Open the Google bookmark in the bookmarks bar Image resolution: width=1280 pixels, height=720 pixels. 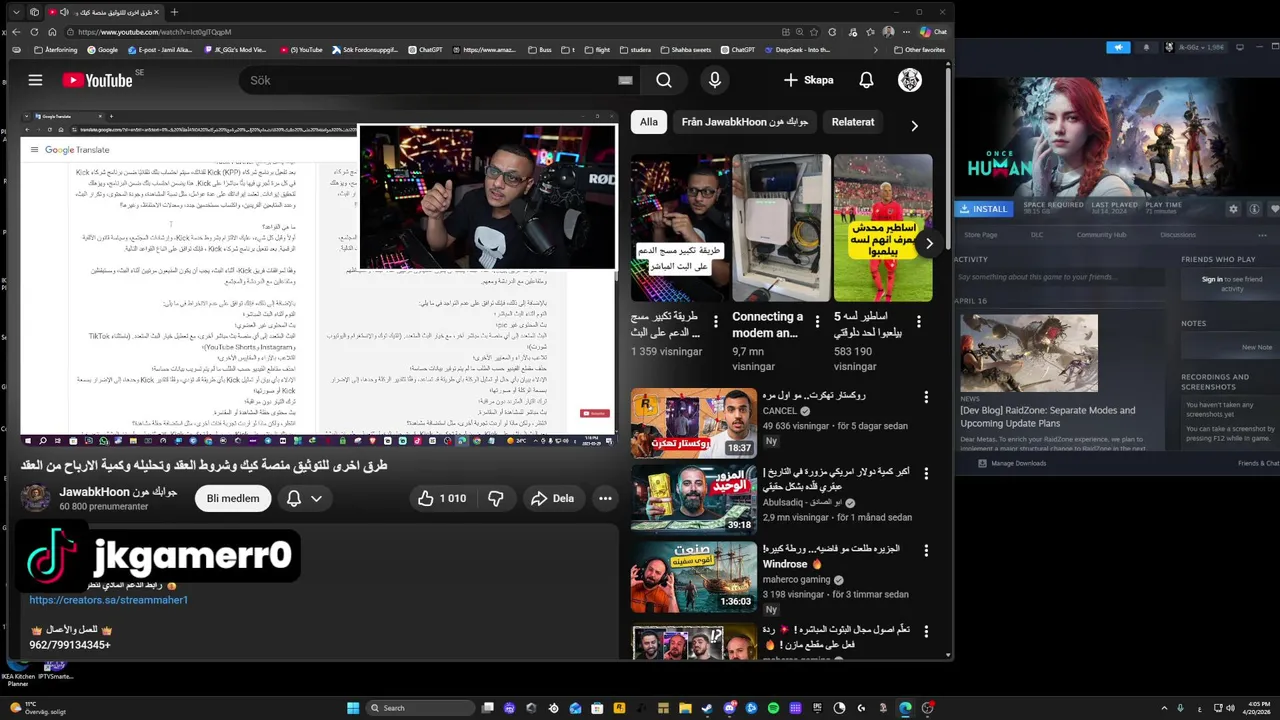pos(102,49)
